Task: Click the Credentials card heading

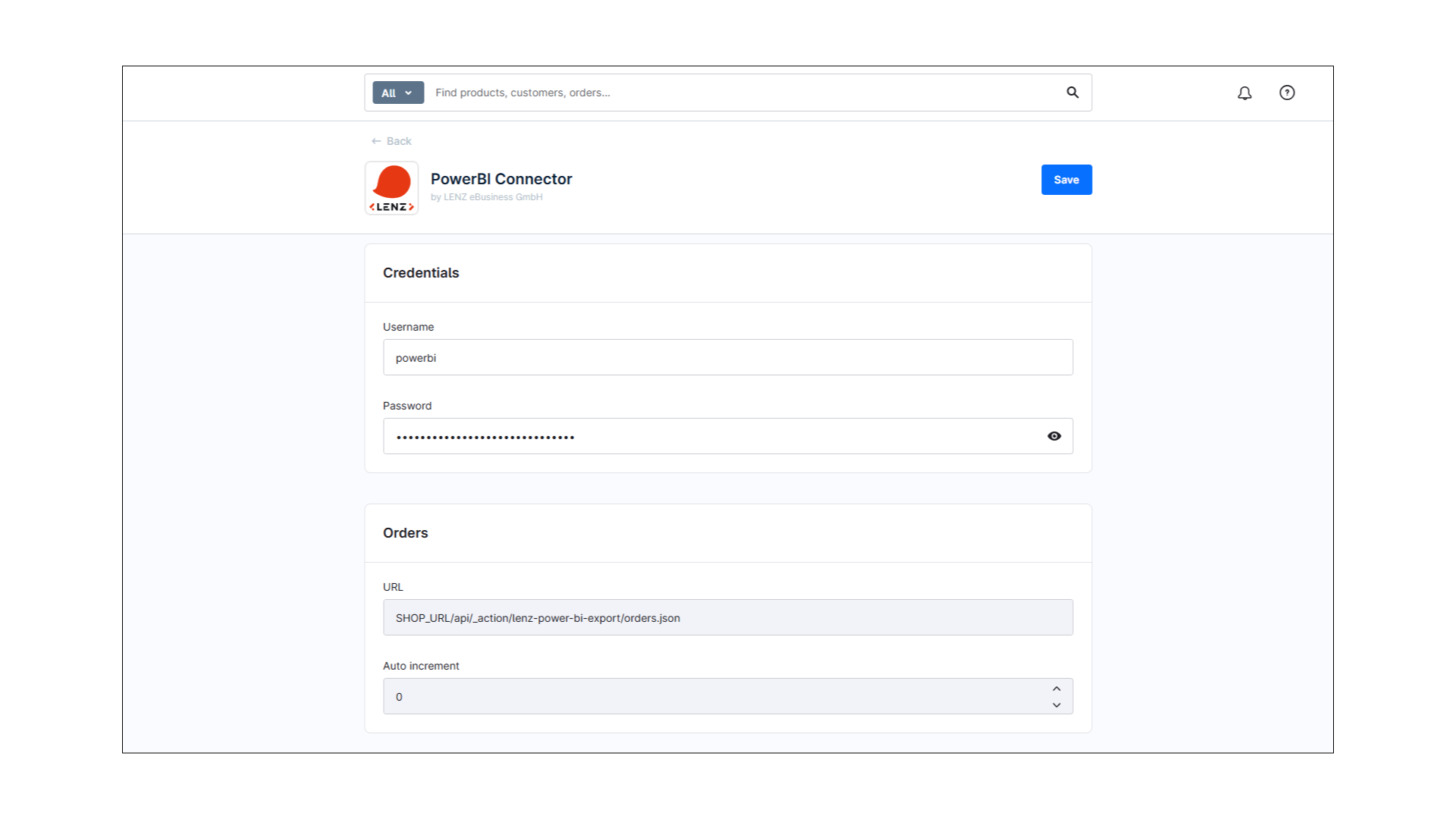Action: [421, 273]
